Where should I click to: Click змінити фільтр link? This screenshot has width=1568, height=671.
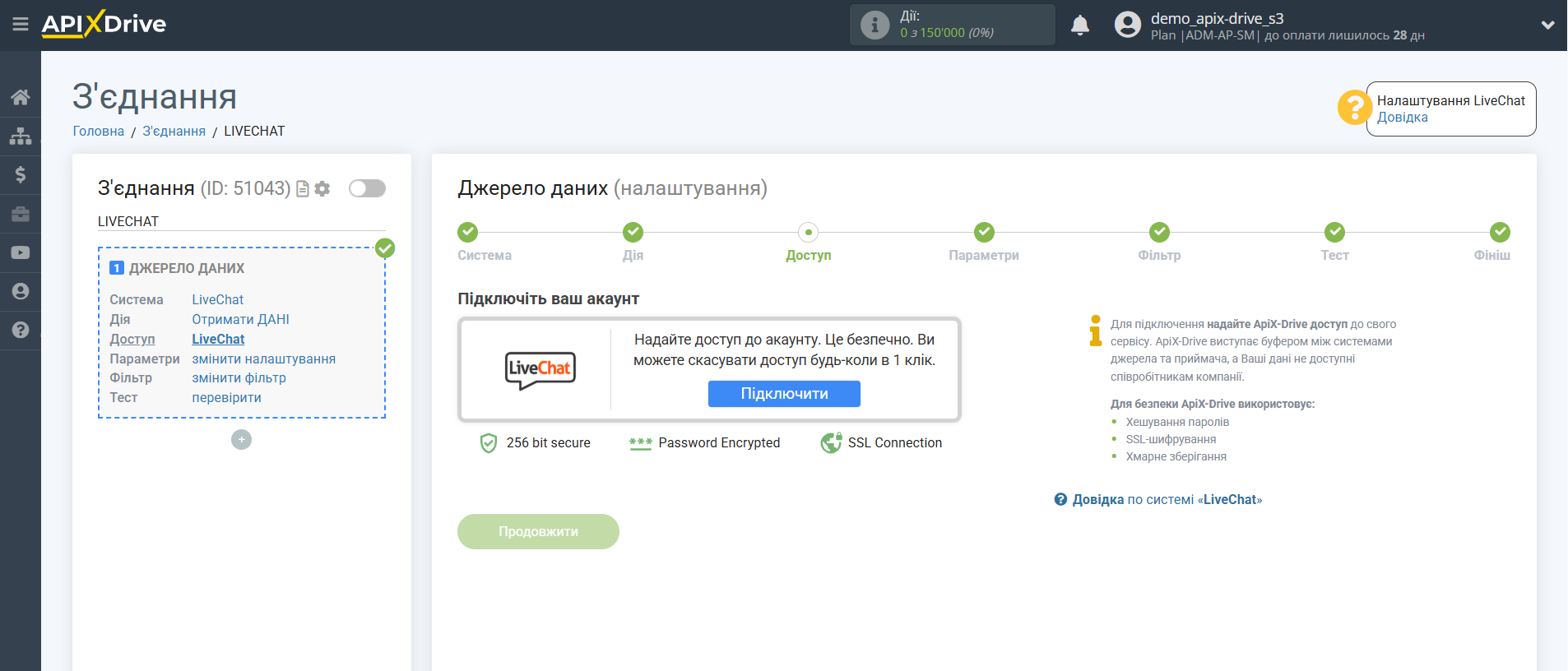pyautogui.click(x=239, y=377)
